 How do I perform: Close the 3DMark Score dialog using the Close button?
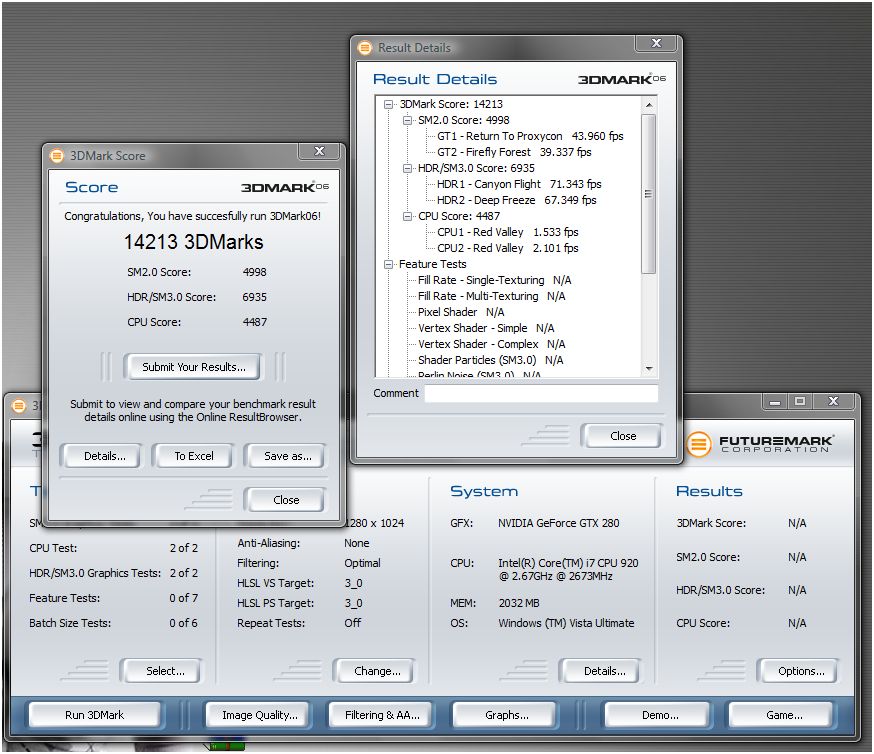click(x=286, y=500)
